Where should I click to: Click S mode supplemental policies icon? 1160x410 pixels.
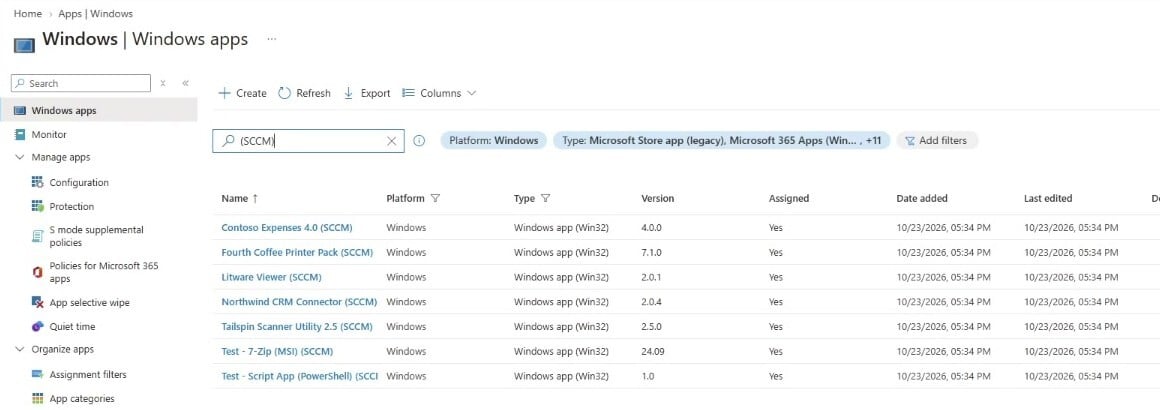pyautogui.click(x=38, y=235)
